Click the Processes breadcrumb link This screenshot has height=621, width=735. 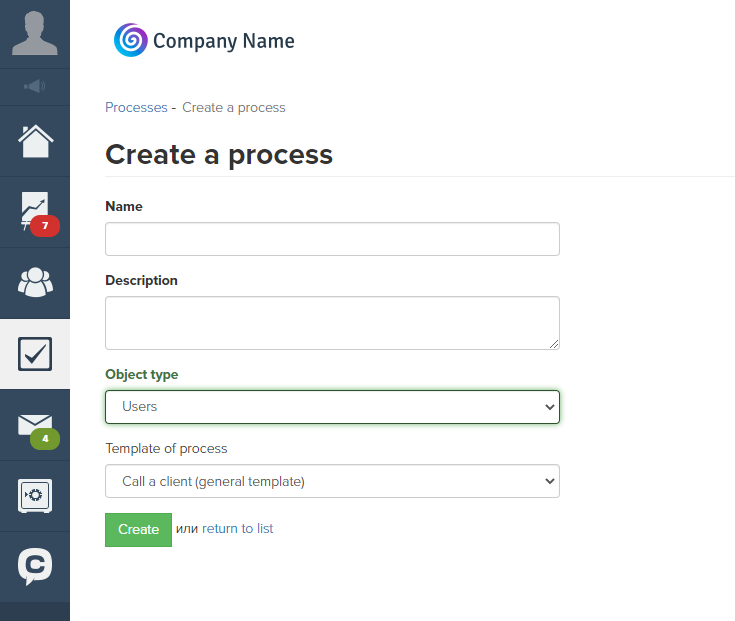click(136, 107)
